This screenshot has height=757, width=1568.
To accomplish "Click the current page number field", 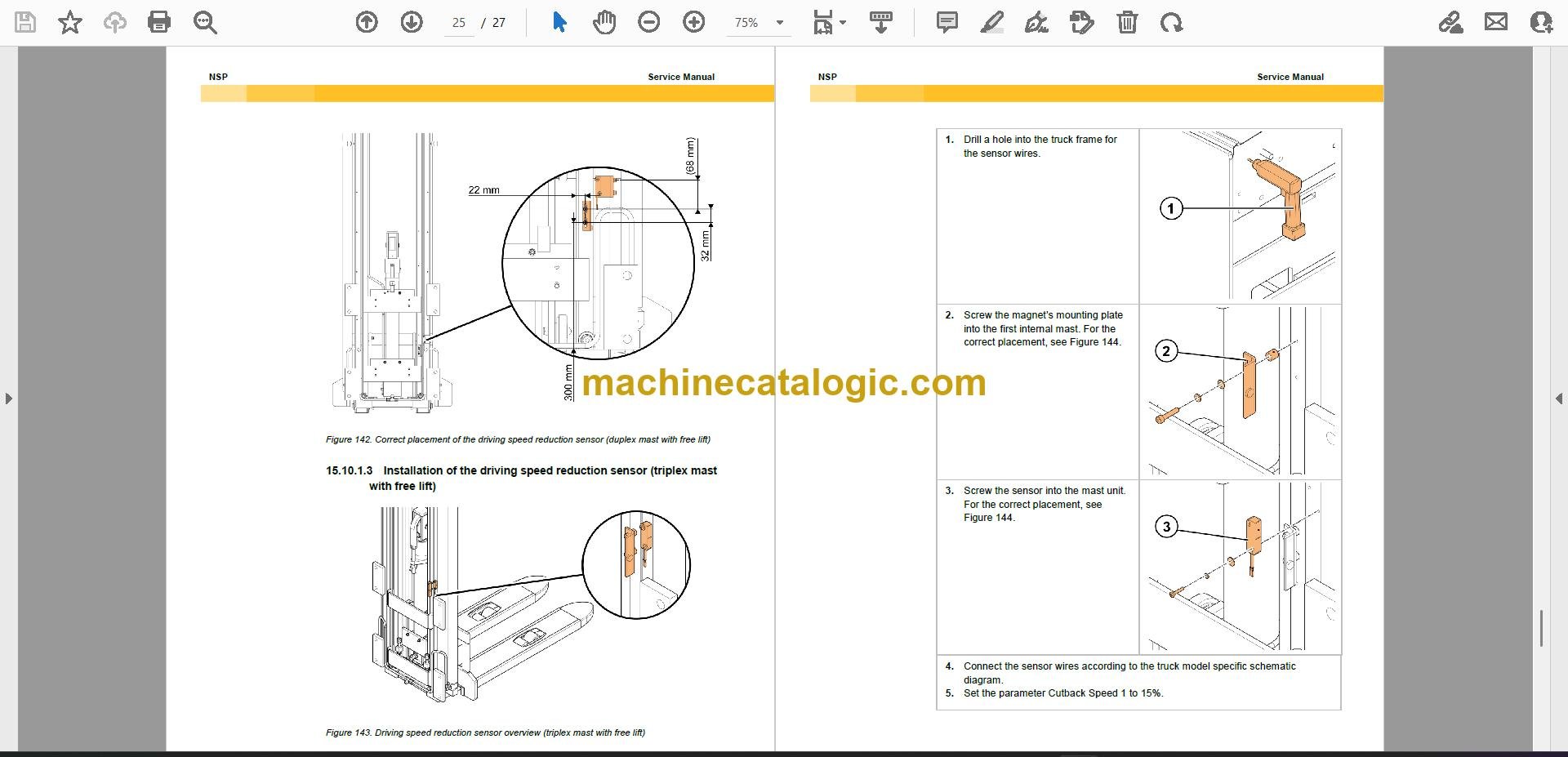I will point(459,23).
